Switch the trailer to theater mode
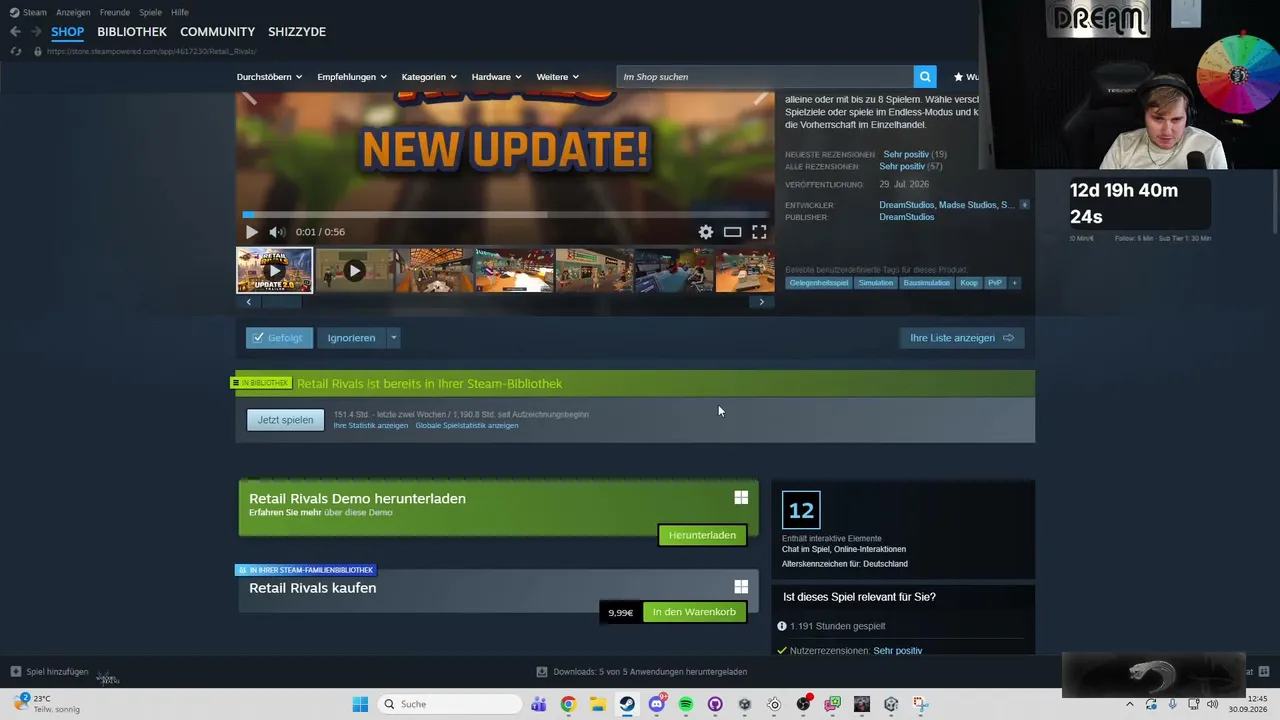The width and height of the screenshot is (1280, 720). coord(732,232)
